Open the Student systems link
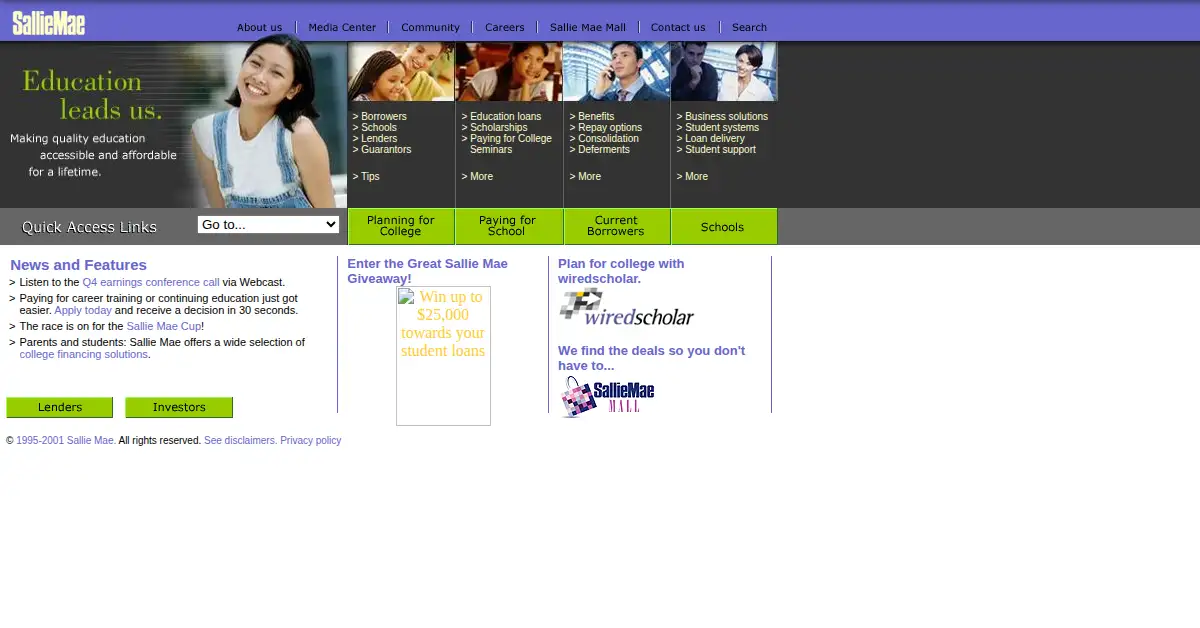The height and width of the screenshot is (628, 1200). click(x=722, y=128)
